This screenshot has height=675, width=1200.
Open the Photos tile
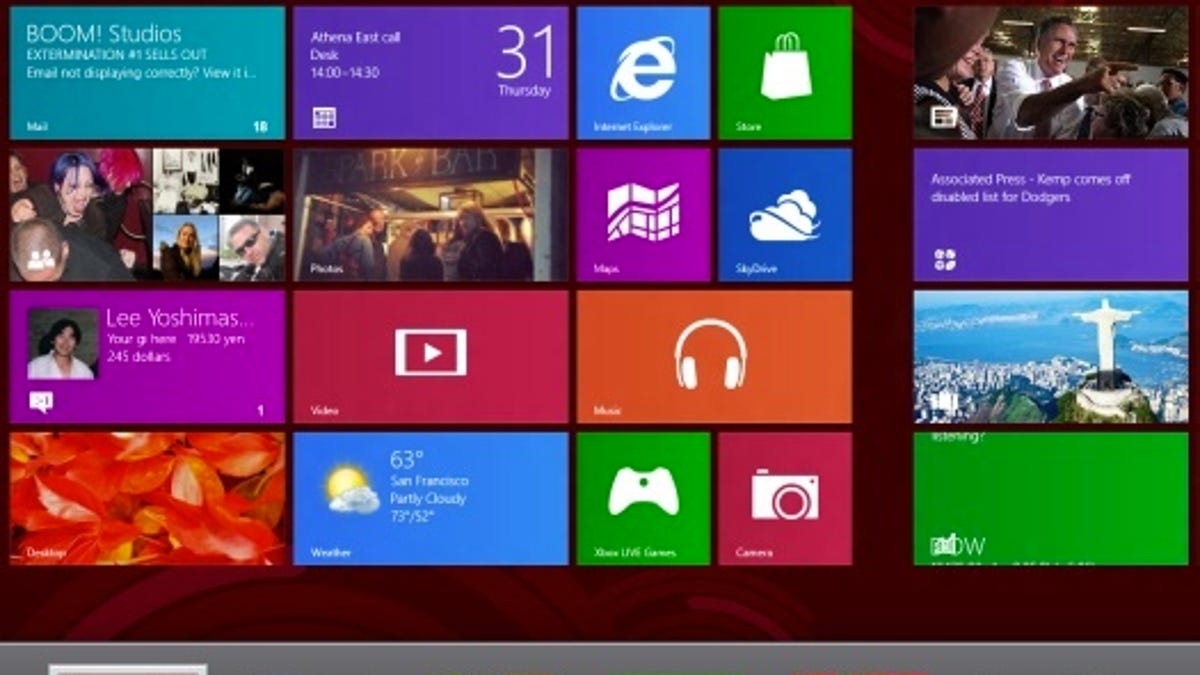tap(430, 215)
